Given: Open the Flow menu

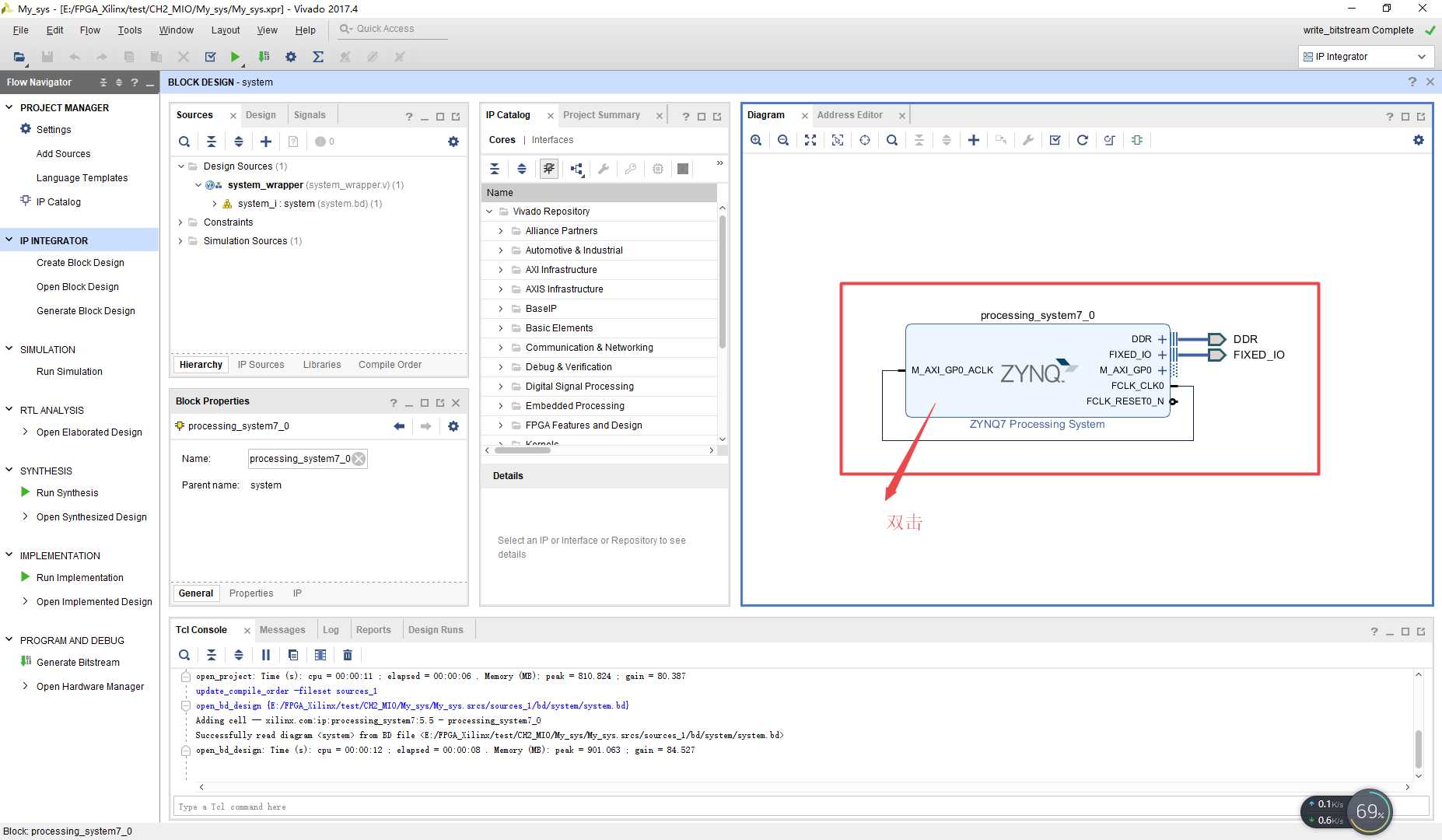Looking at the screenshot, I should click(89, 30).
